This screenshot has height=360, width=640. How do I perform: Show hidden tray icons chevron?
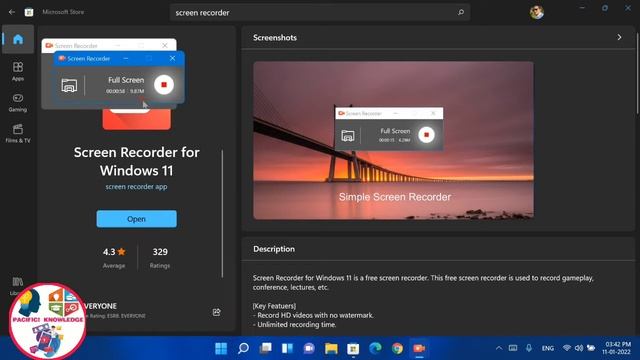pos(499,348)
